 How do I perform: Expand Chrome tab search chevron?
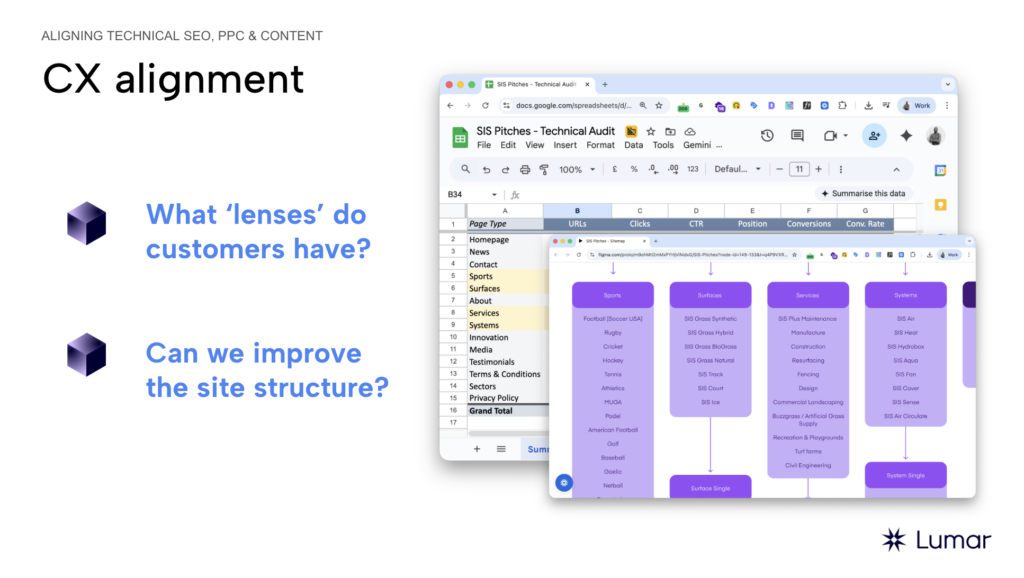pyautogui.click(x=948, y=84)
